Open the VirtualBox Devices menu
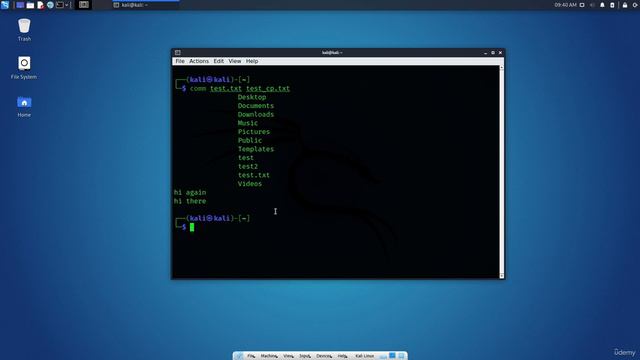Image resolution: width=640 pixels, height=360 pixels. click(324, 356)
